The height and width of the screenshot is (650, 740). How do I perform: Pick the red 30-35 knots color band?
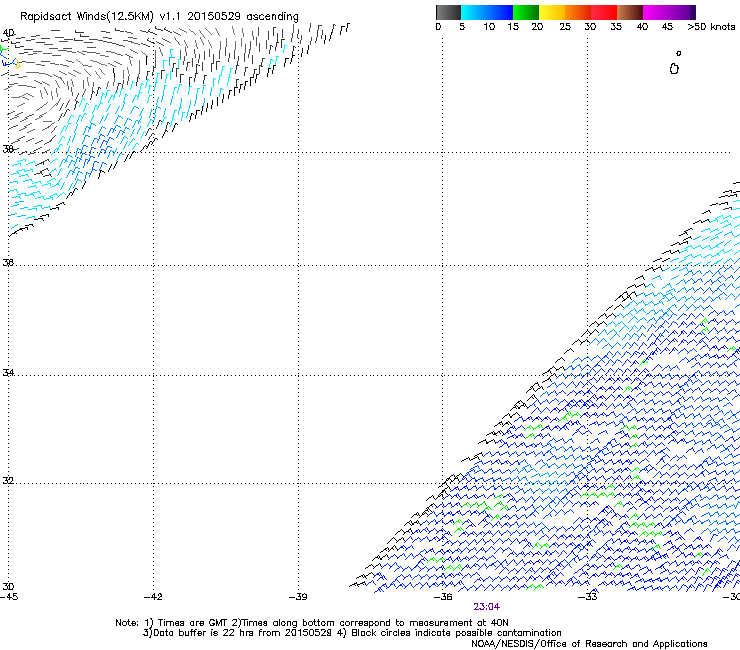point(604,12)
